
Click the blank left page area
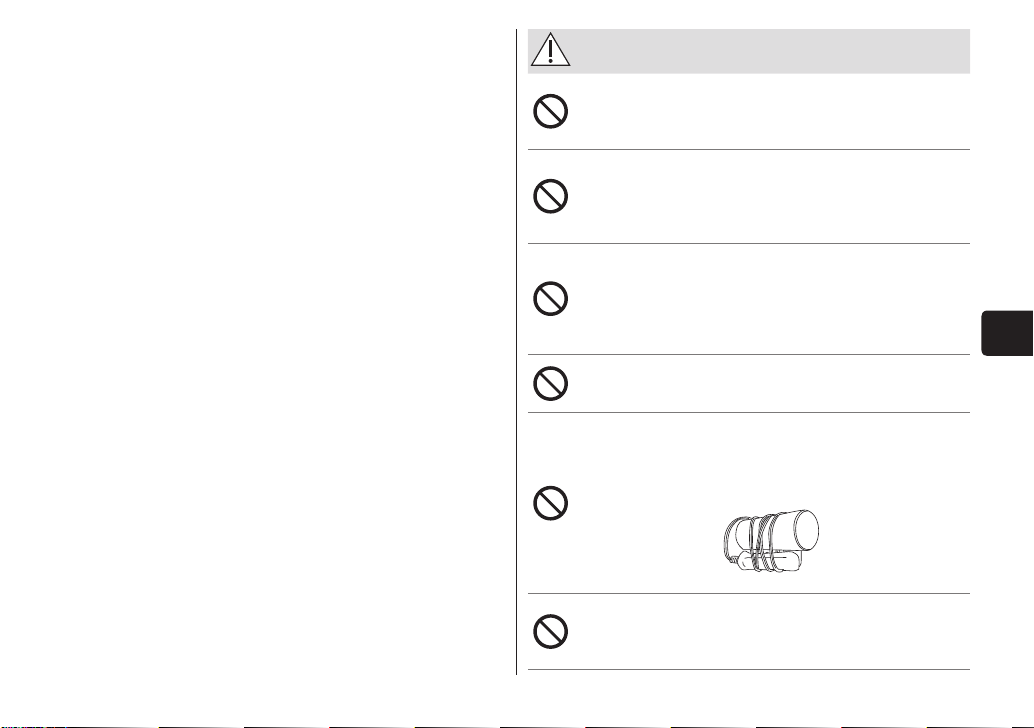[257, 351]
